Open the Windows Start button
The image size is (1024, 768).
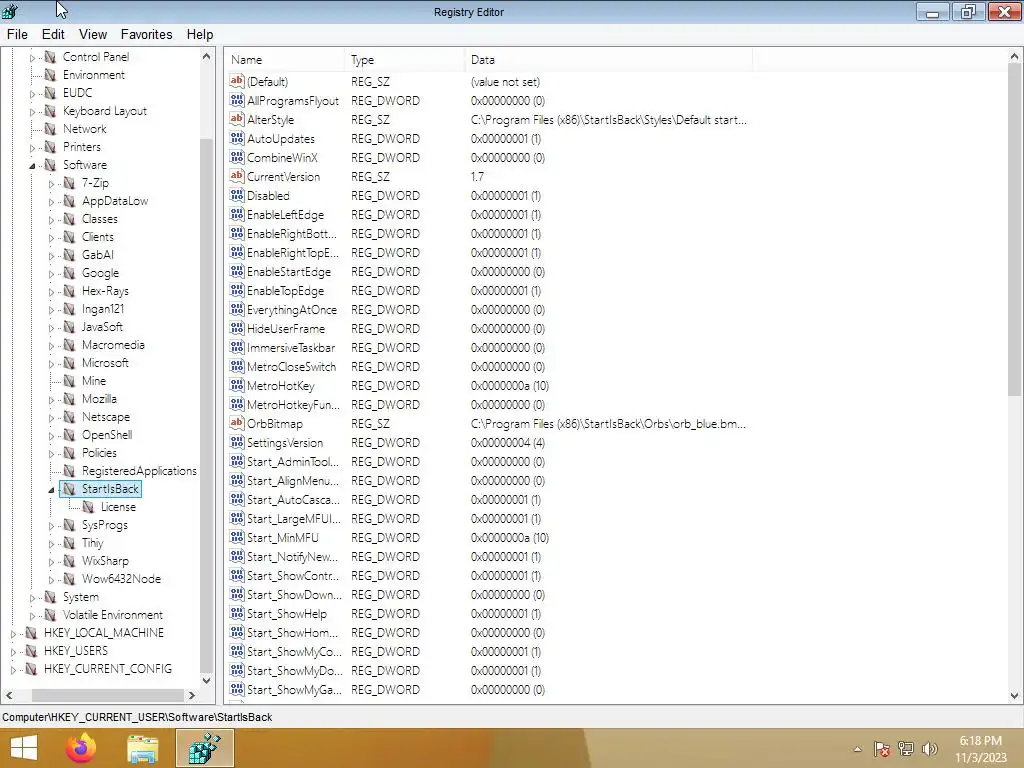[24, 748]
